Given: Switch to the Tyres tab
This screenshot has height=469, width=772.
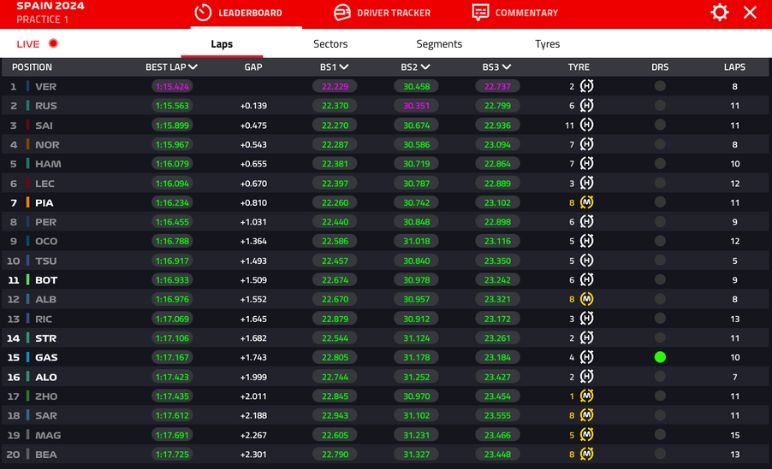Looking at the screenshot, I should click(547, 44).
